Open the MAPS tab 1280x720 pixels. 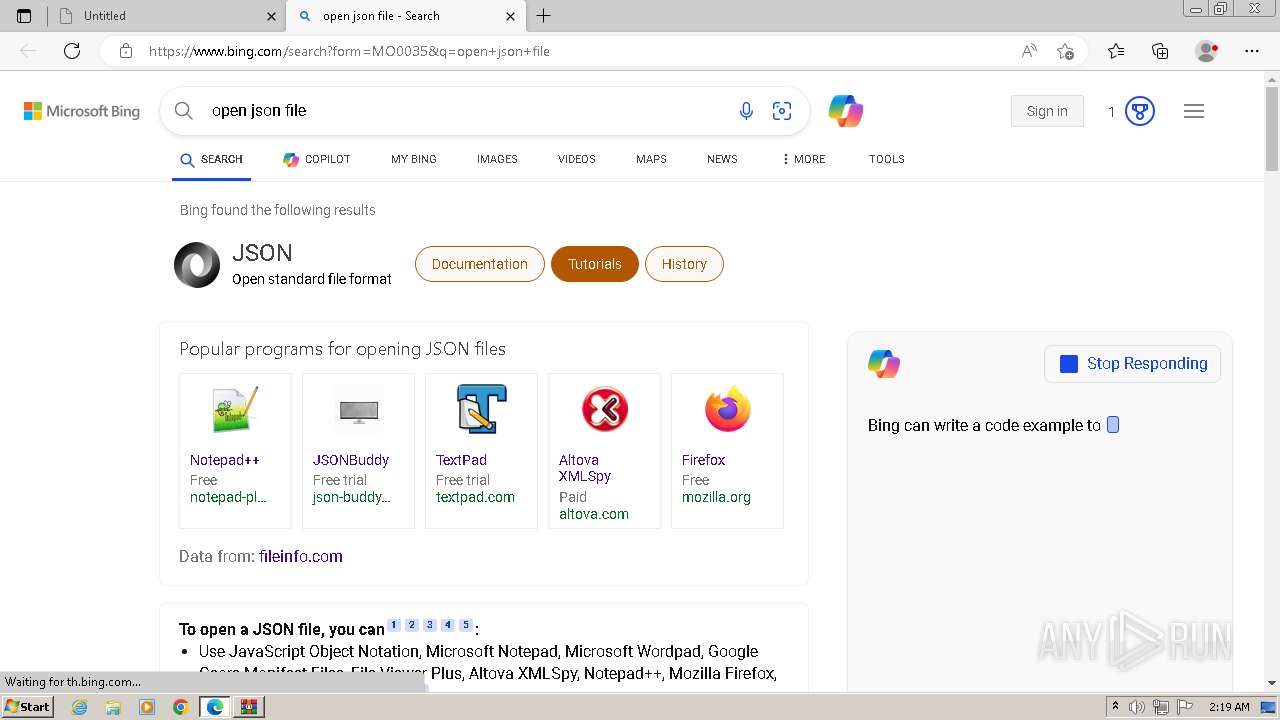coord(651,159)
